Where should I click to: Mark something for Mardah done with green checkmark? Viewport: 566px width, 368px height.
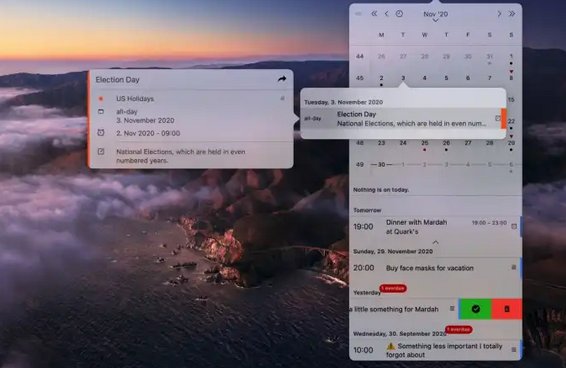[x=475, y=309]
